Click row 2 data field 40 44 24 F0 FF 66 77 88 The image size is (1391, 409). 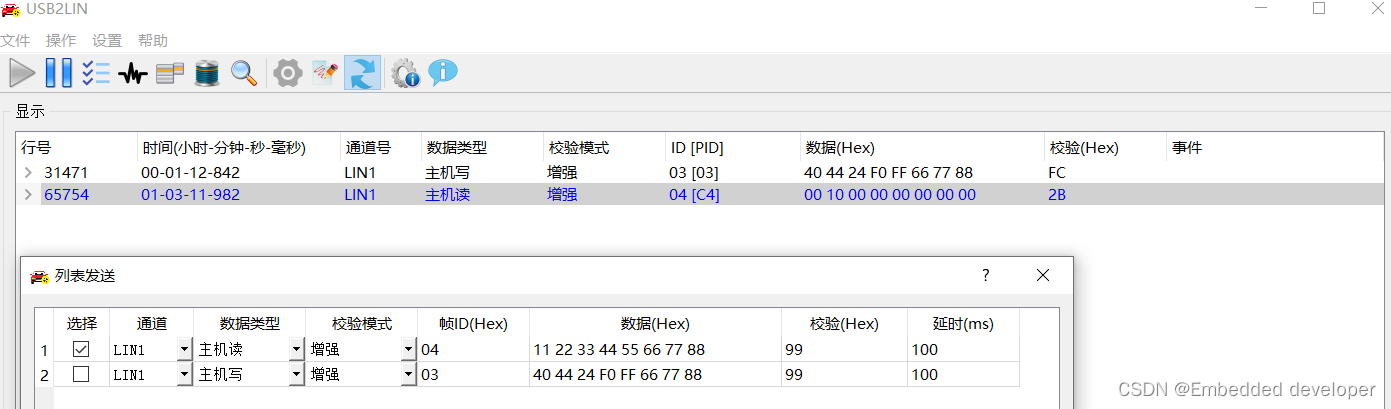tap(655, 375)
